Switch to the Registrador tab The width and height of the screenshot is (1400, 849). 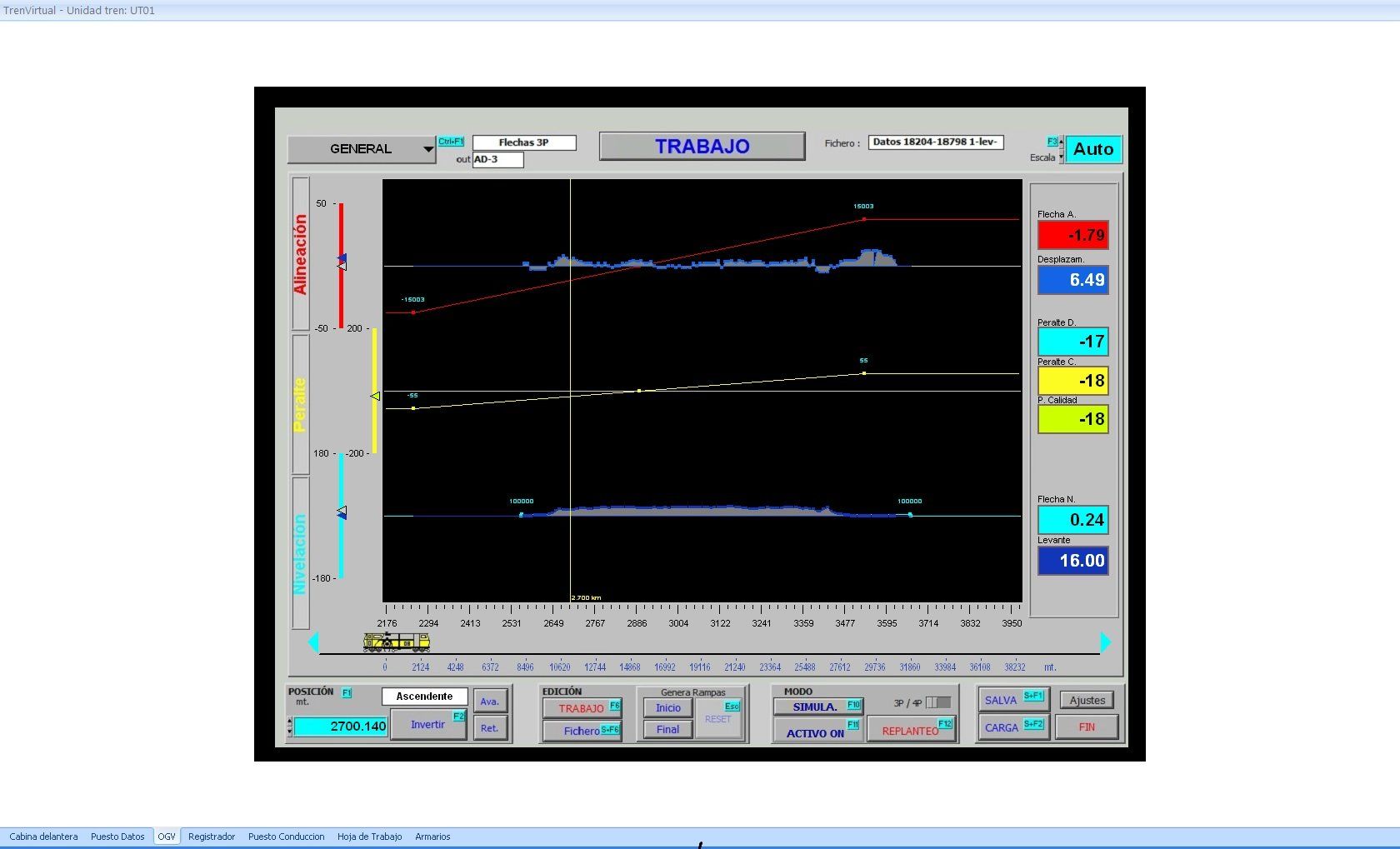(212, 837)
